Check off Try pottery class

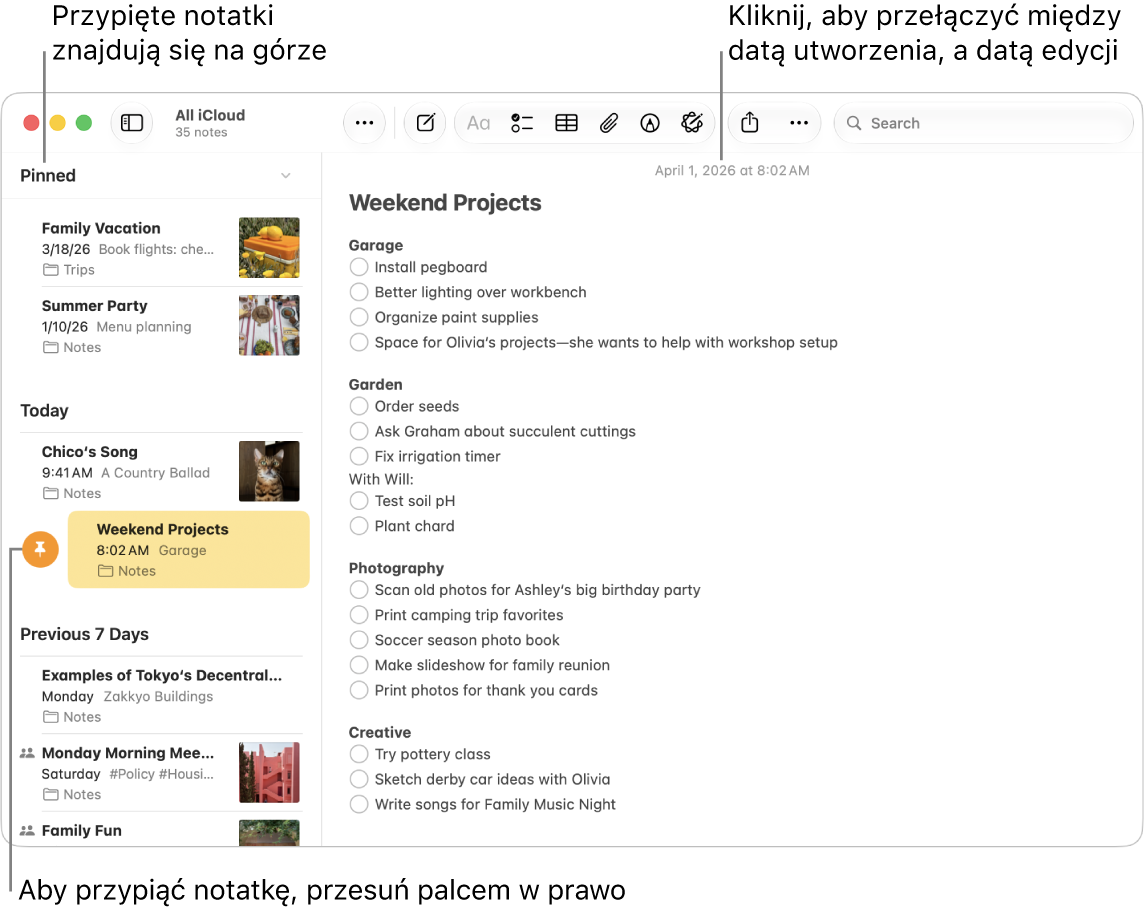359,754
